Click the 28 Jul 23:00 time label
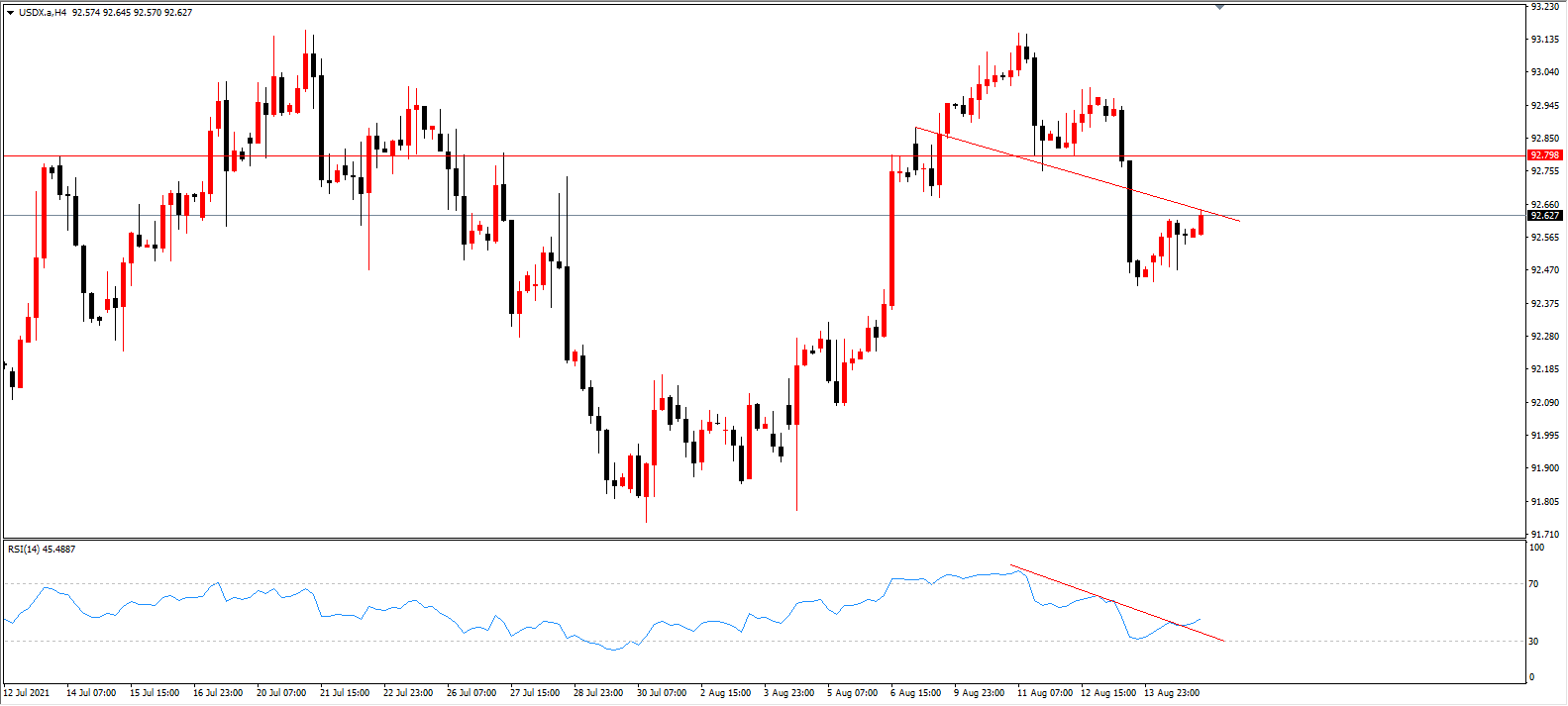The image size is (1568, 706). [598, 692]
